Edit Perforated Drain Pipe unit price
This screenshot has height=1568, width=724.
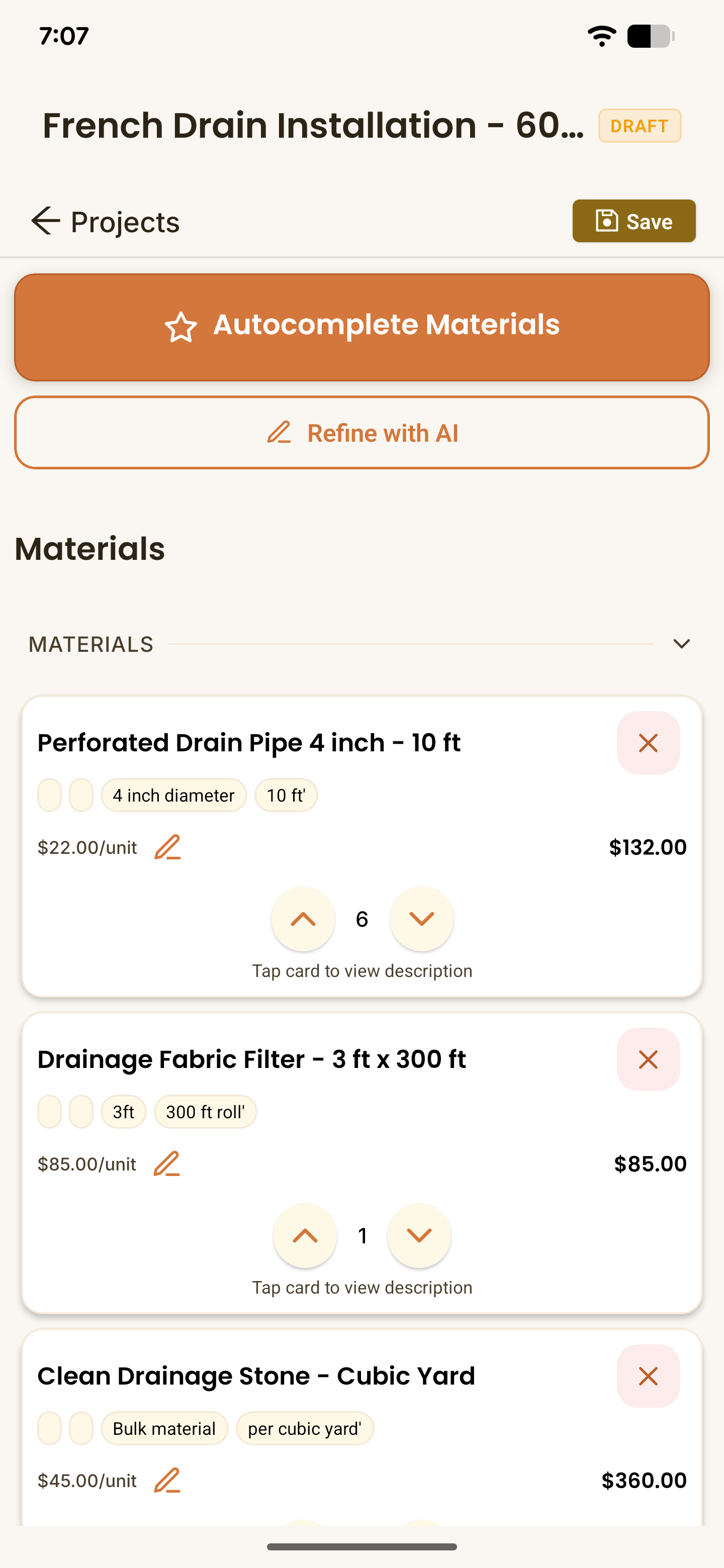[167, 847]
